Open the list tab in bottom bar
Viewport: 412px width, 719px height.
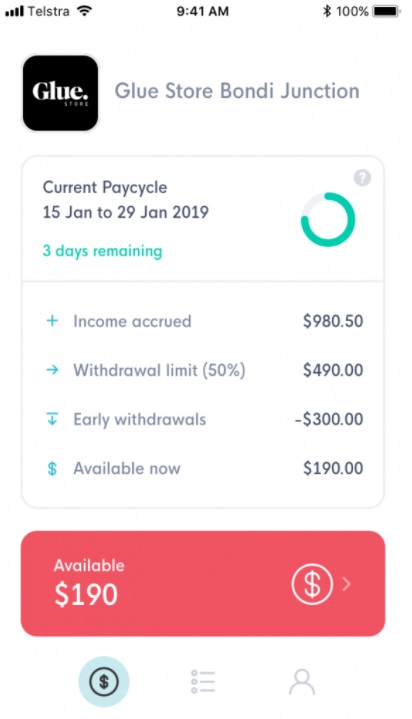click(x=202, y=681)
